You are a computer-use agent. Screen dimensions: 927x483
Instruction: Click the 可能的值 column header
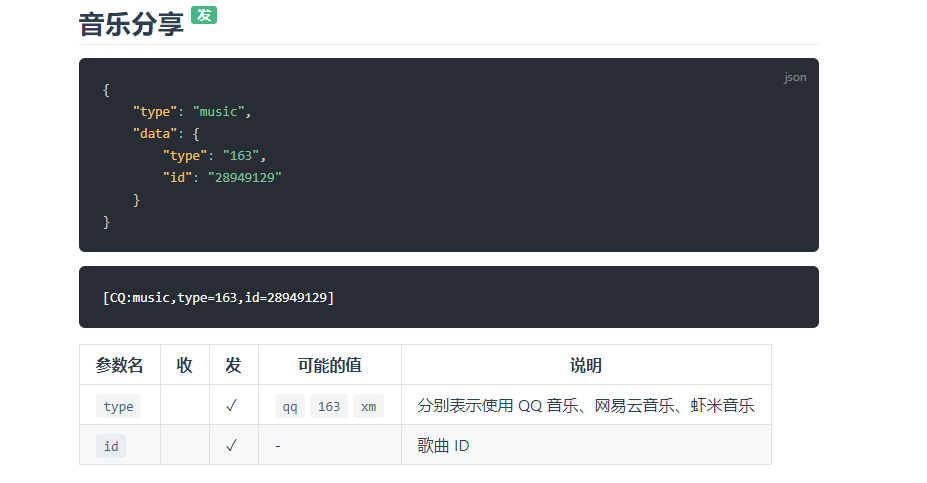tap(329, 365)
